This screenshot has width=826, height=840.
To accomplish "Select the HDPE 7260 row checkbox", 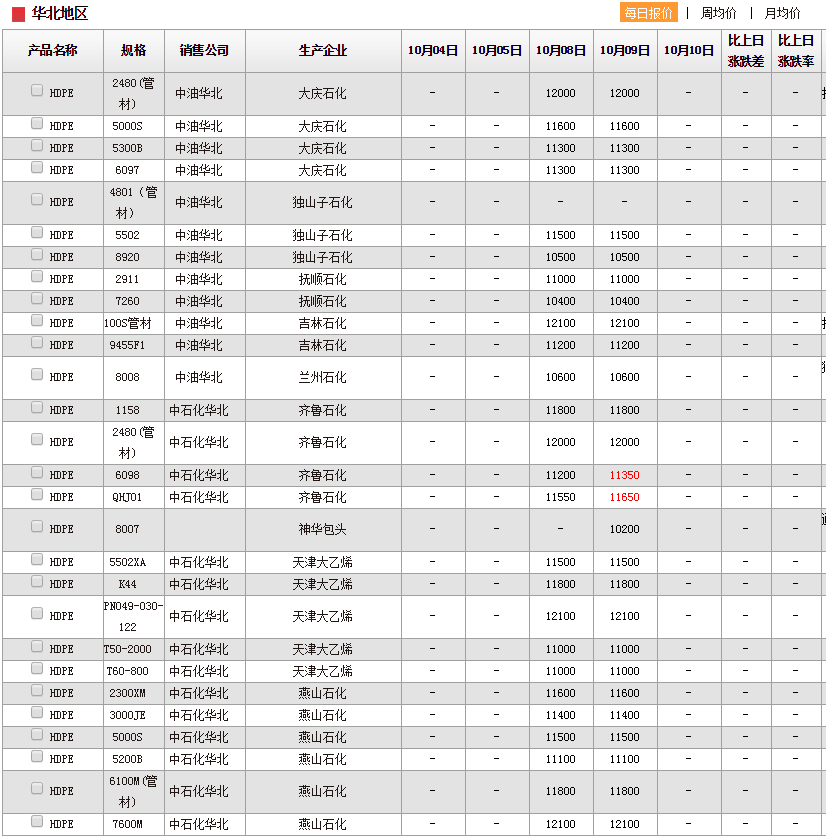I will pyautogui.click(x=37, y=298).
